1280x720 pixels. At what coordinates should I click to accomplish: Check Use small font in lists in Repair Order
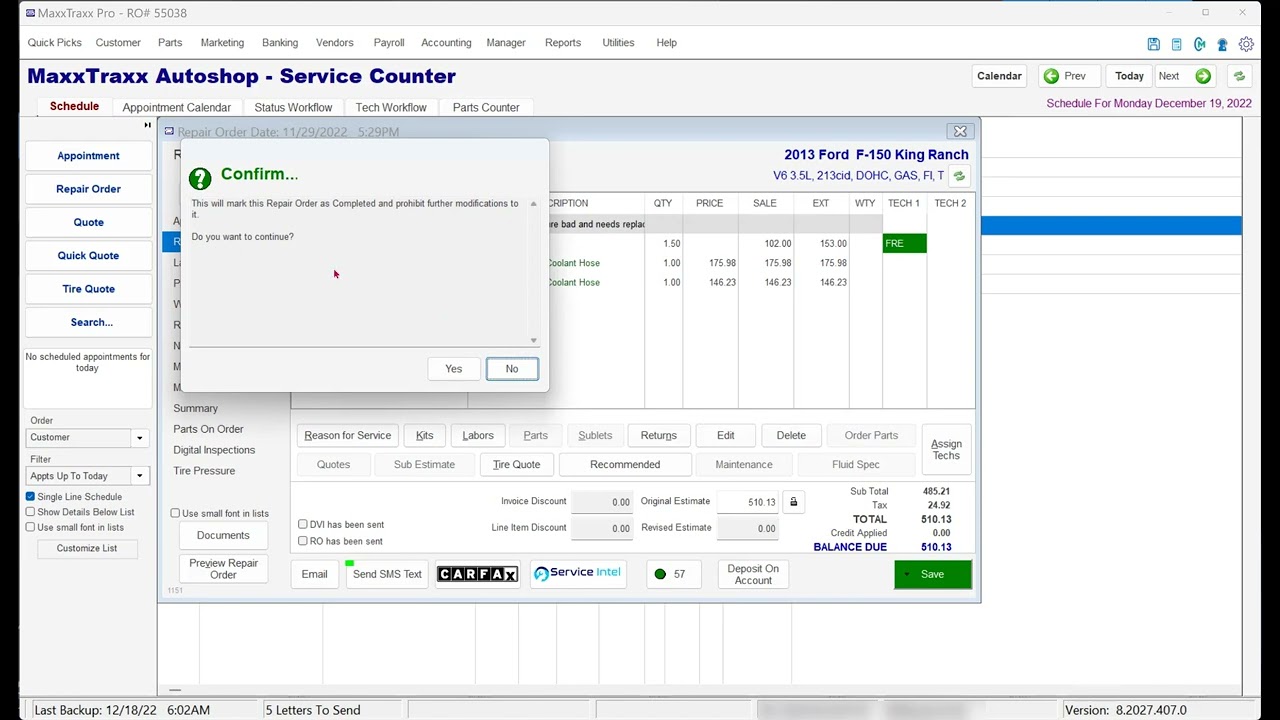pos(175,513)
